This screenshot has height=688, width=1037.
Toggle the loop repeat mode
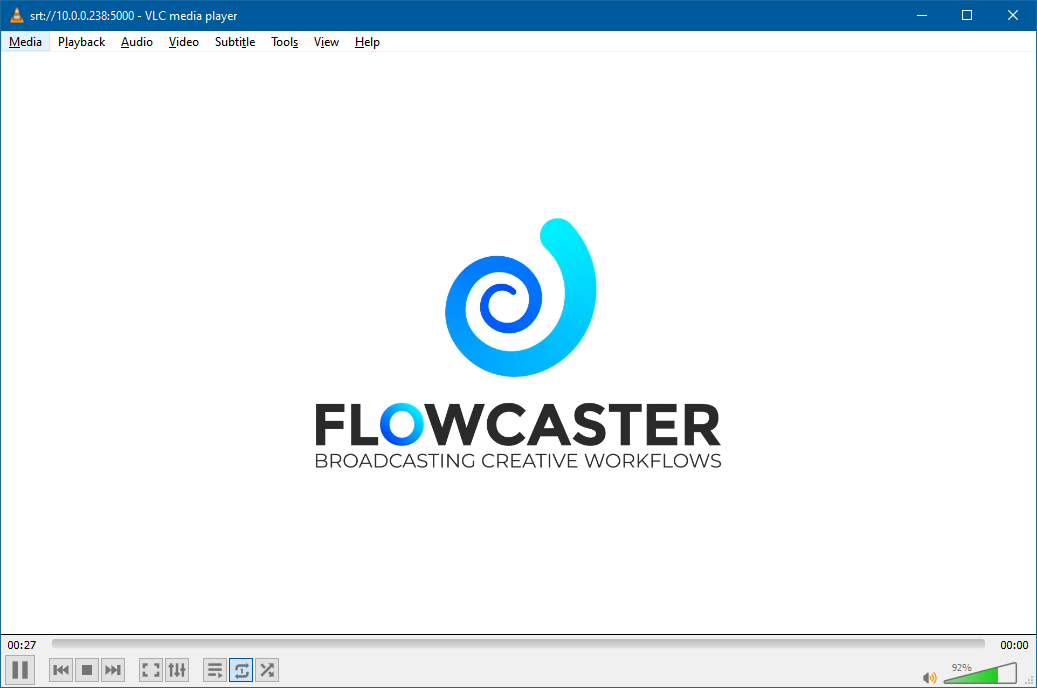[241, 670]
